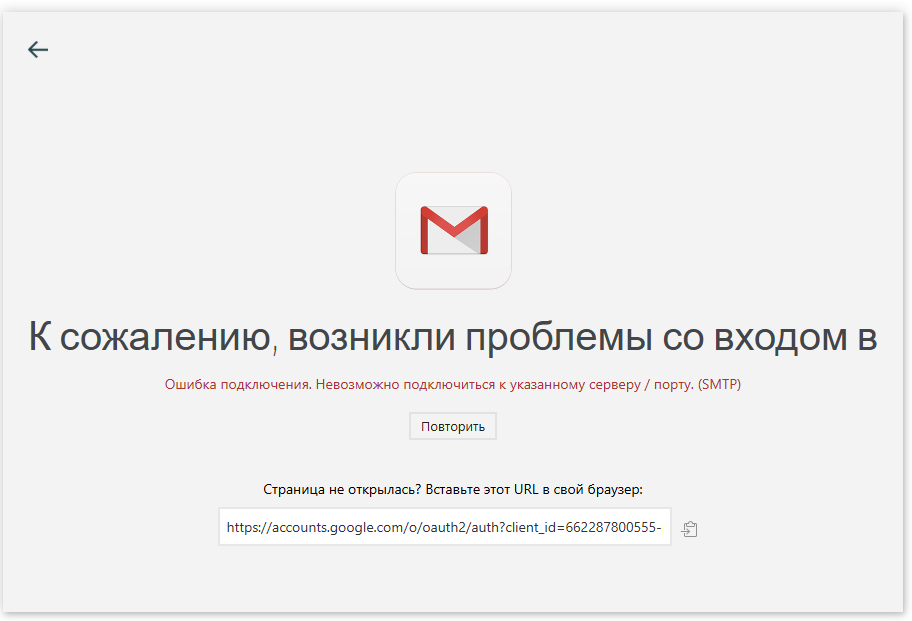Go back using the left arrow
This screenshot has width=912, height=621.
pos(38,49)
